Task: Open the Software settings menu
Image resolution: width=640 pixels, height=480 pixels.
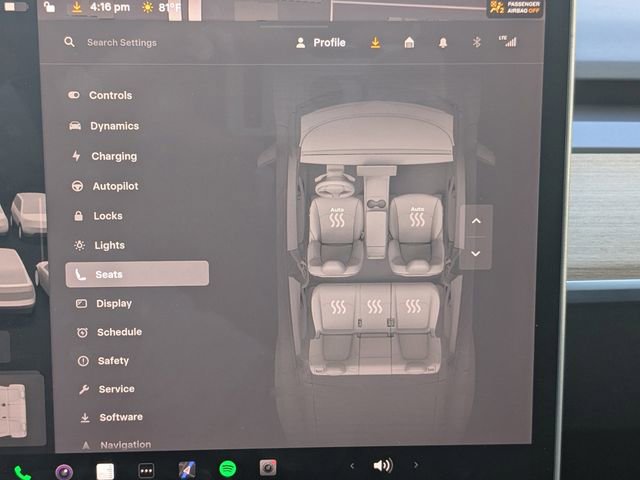Action: coord(111,417)
